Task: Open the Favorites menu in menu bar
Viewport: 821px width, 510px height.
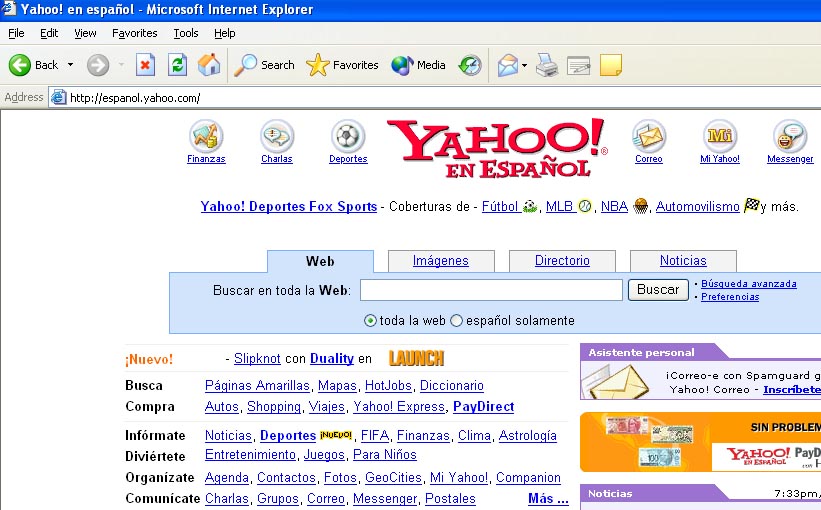Action: pyautogui.click(x=134, y=33)
